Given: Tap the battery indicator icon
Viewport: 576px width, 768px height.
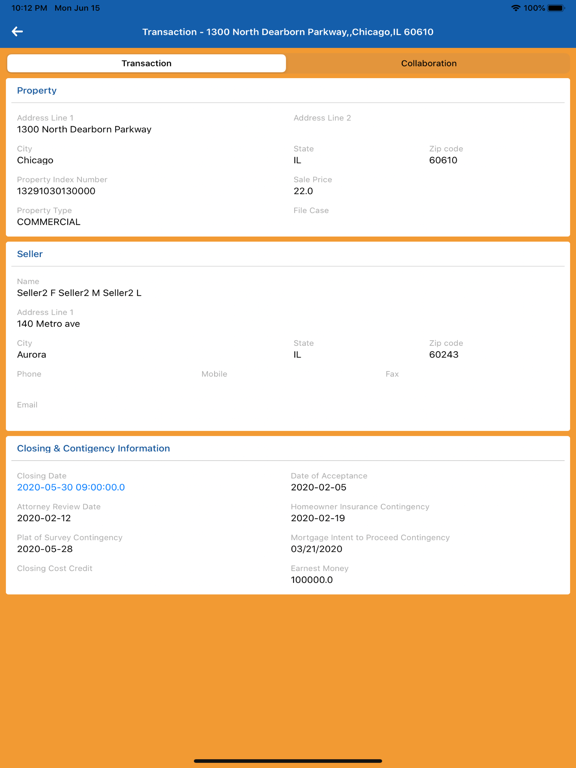Looking at the screenshot, I should coord(556,8).
